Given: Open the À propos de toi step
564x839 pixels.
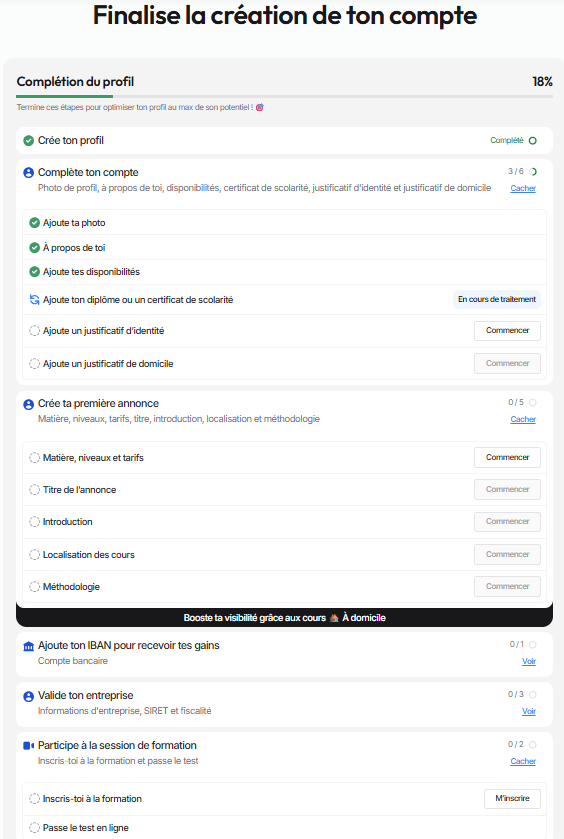Looking at the screenshot, I should [284, 248].
